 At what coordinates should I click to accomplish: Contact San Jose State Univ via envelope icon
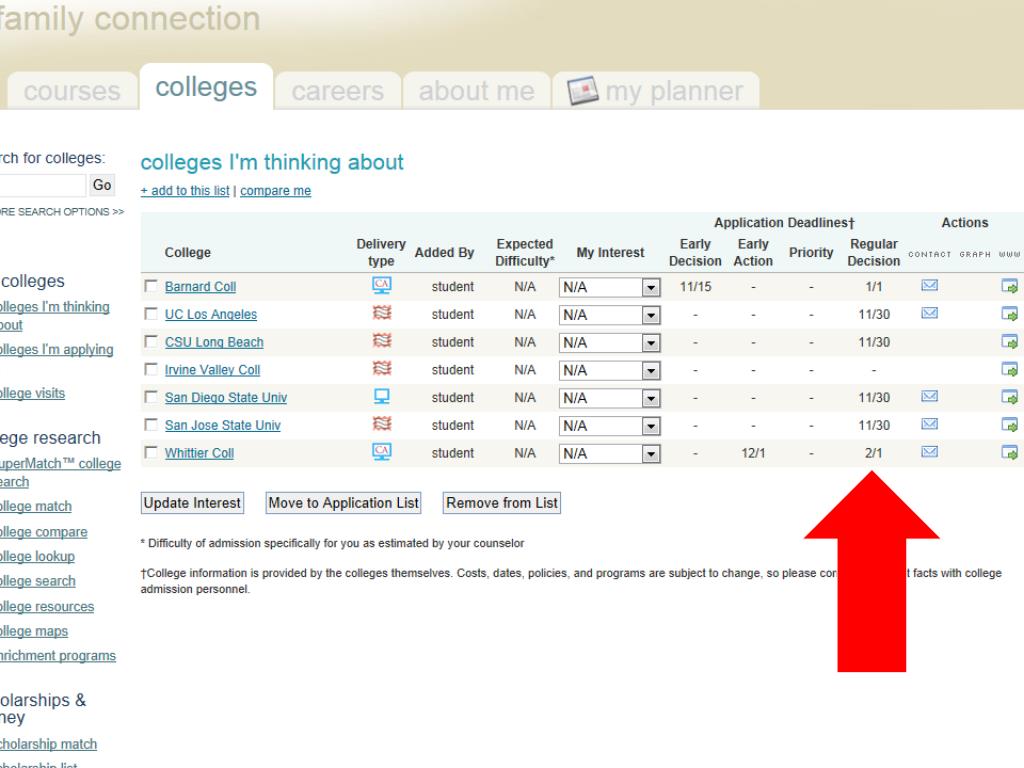tap(929, 424)
